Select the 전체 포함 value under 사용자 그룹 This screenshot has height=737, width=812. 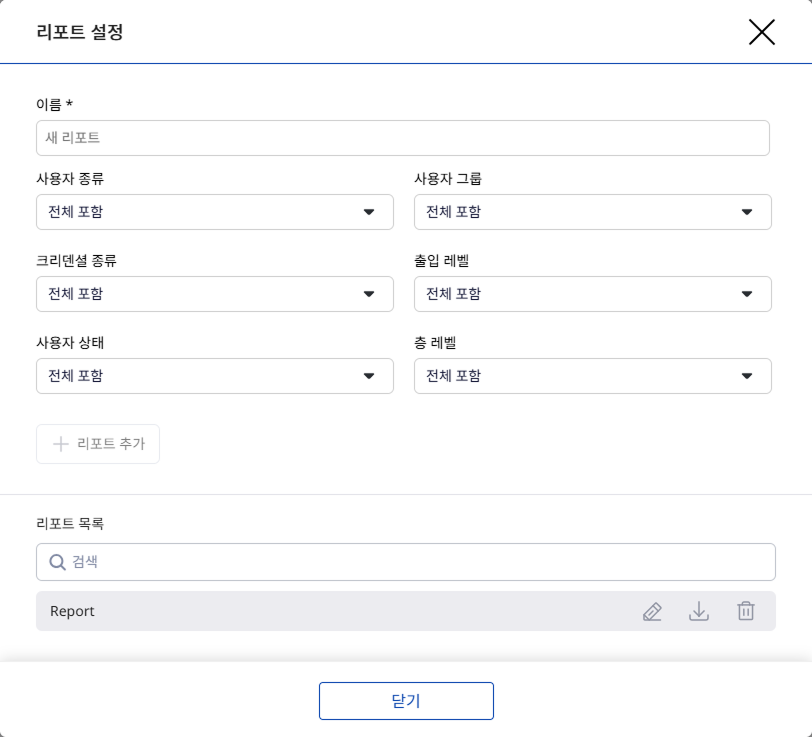coord(454,212)
